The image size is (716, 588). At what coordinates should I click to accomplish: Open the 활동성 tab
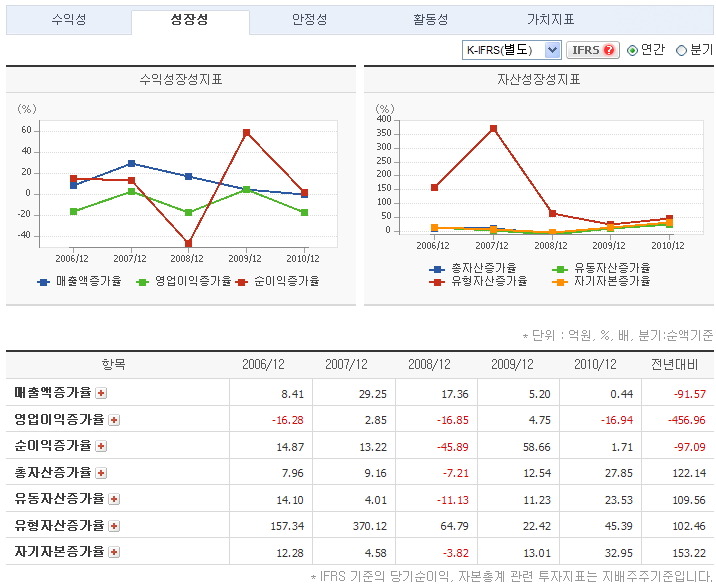pos(430,20)
